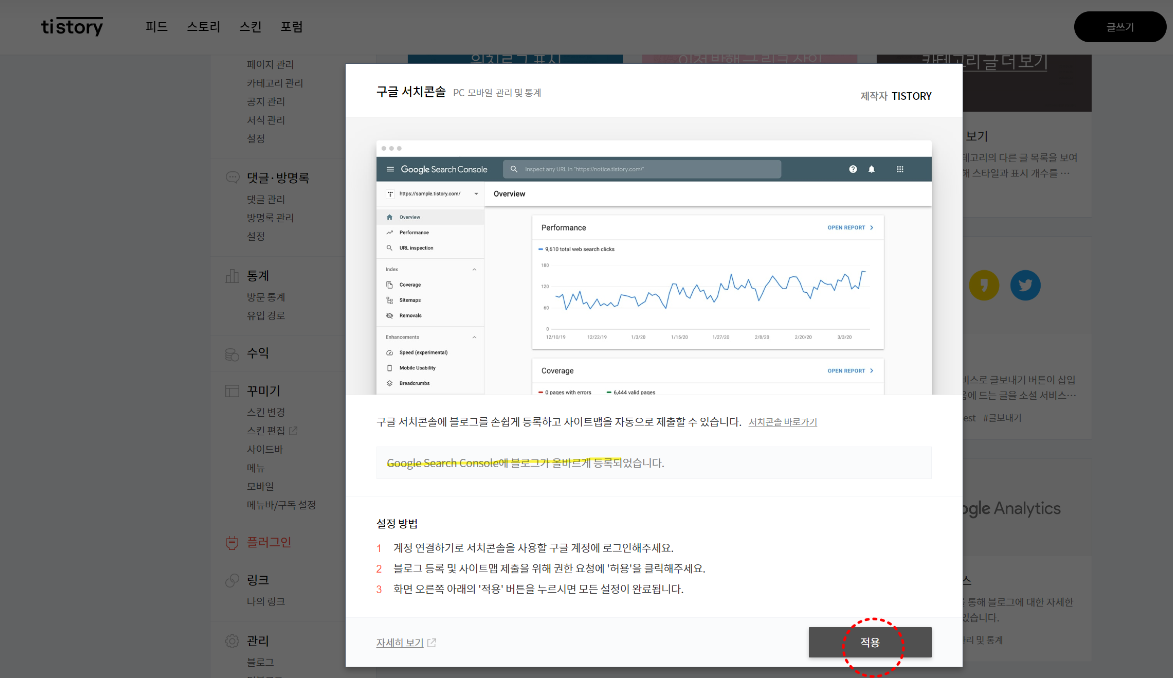Open 페이지 관리 in the sidebar
The height and width of the screenshot is (678, 1173).
[270, 64]
